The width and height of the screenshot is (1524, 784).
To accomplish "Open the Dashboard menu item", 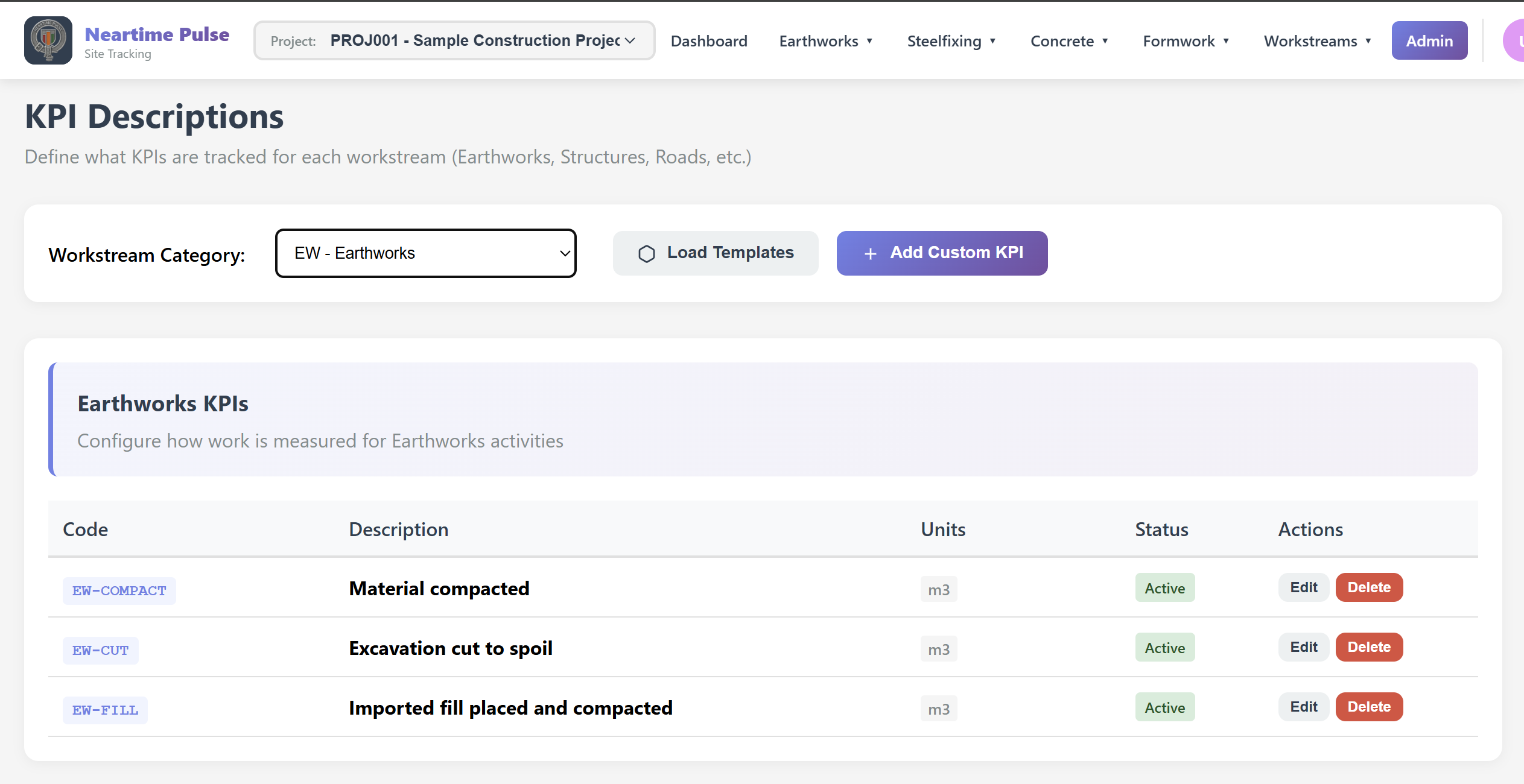I will [x=709, y=41].
